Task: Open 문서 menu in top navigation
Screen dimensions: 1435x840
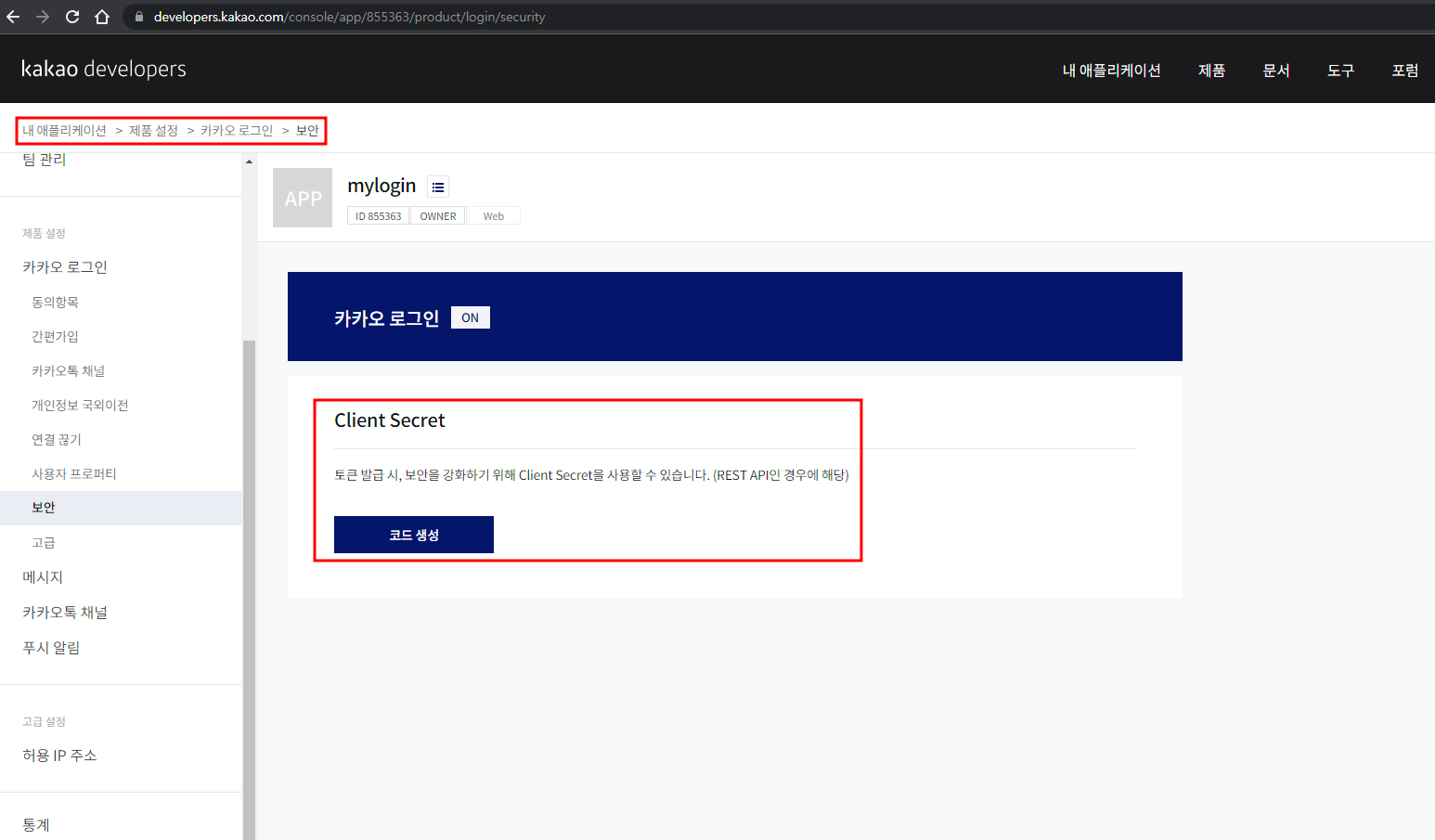Action: click(x=1276, y=71)
